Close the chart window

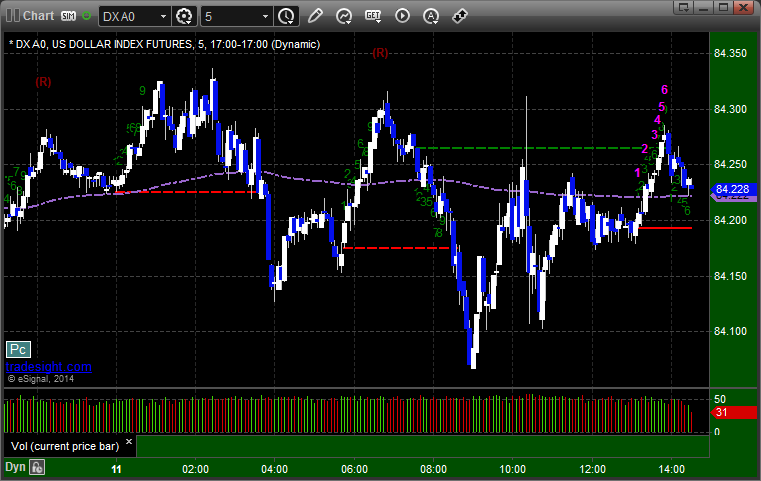(743, 7)
